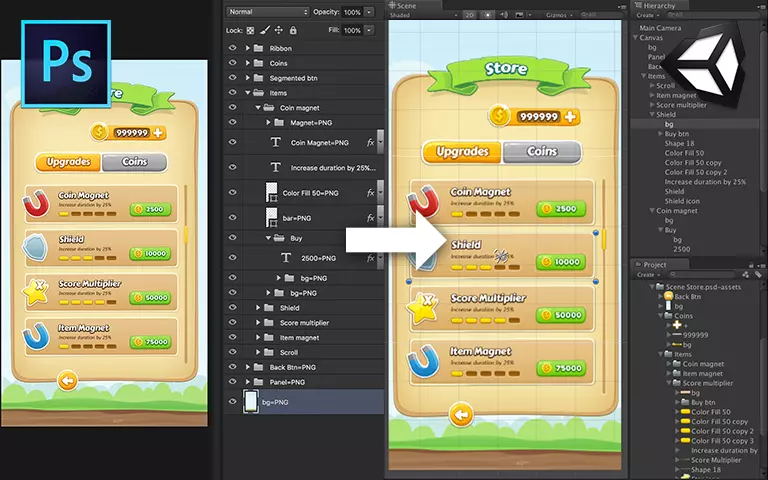Switch to the Hierarchy tab
The width and height of the screenshot is (768, 480).
[x=657, y=5]
